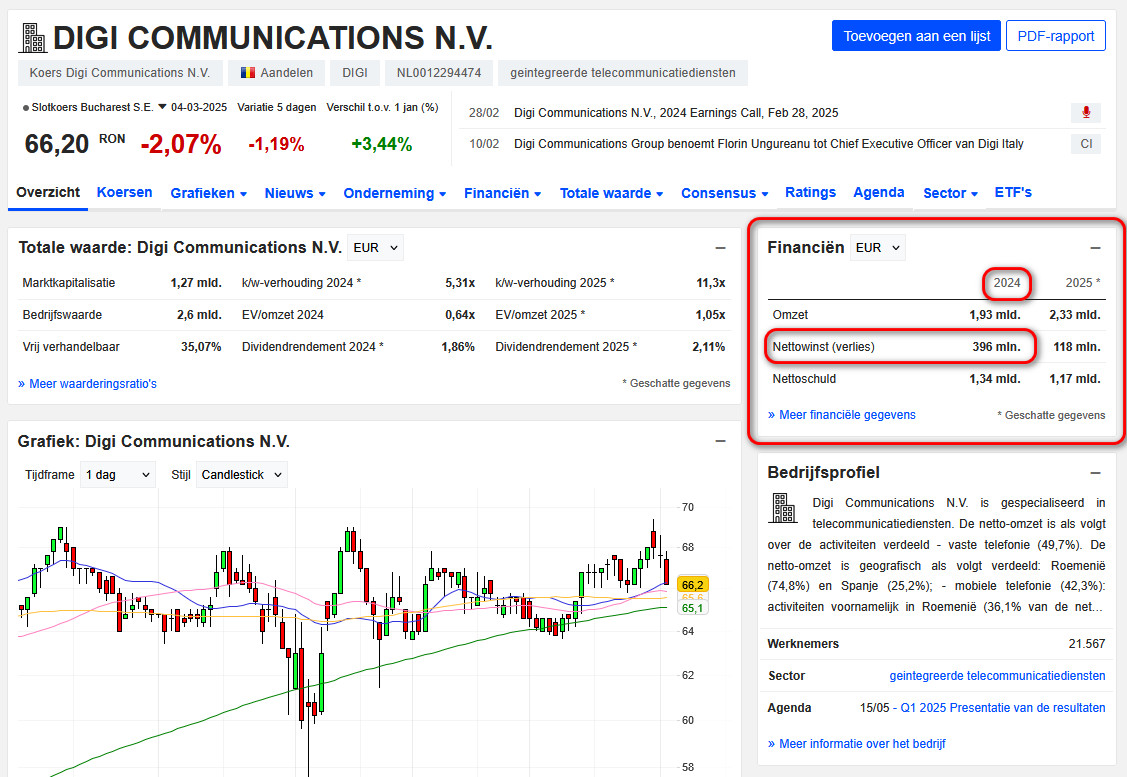The width and height of the screenshot is (1127, 777).
Task: Click the 1,93 mld. Omzet value
Action: tap(995, 315)
